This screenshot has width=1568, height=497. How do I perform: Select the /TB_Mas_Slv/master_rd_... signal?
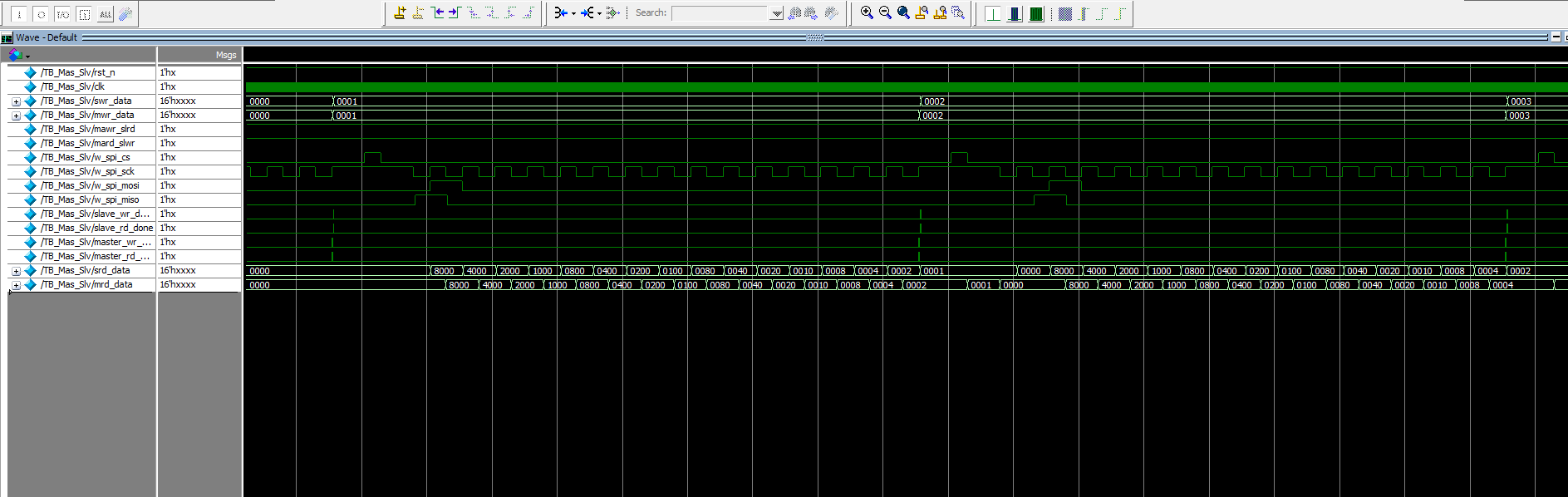click(96, 256)
